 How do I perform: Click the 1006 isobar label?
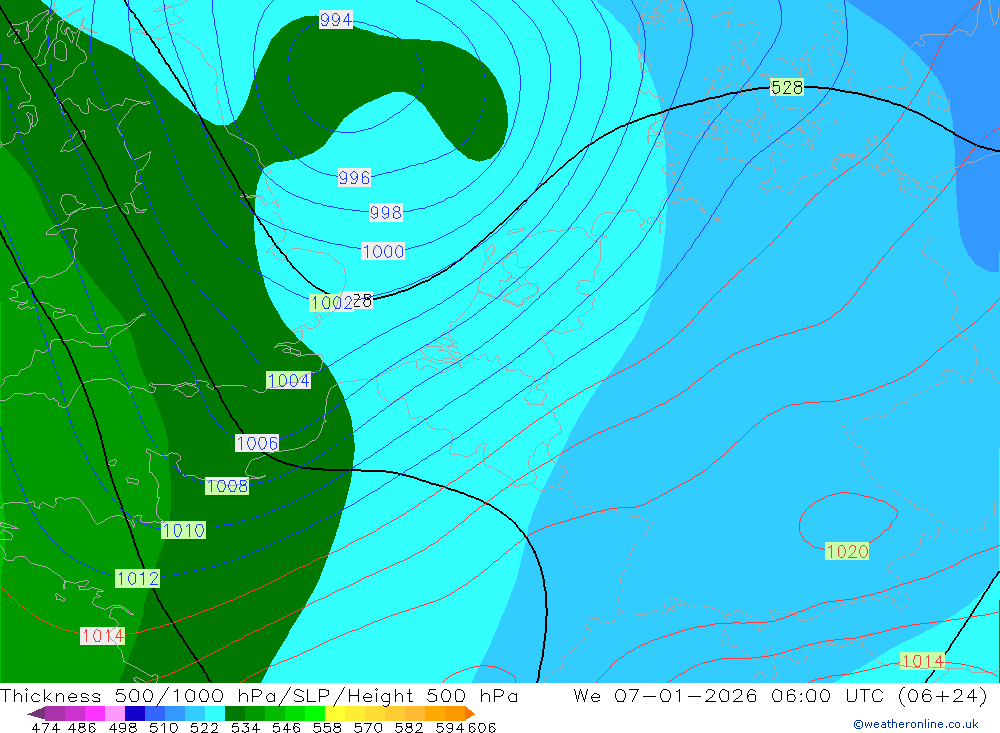click(257, 443)
